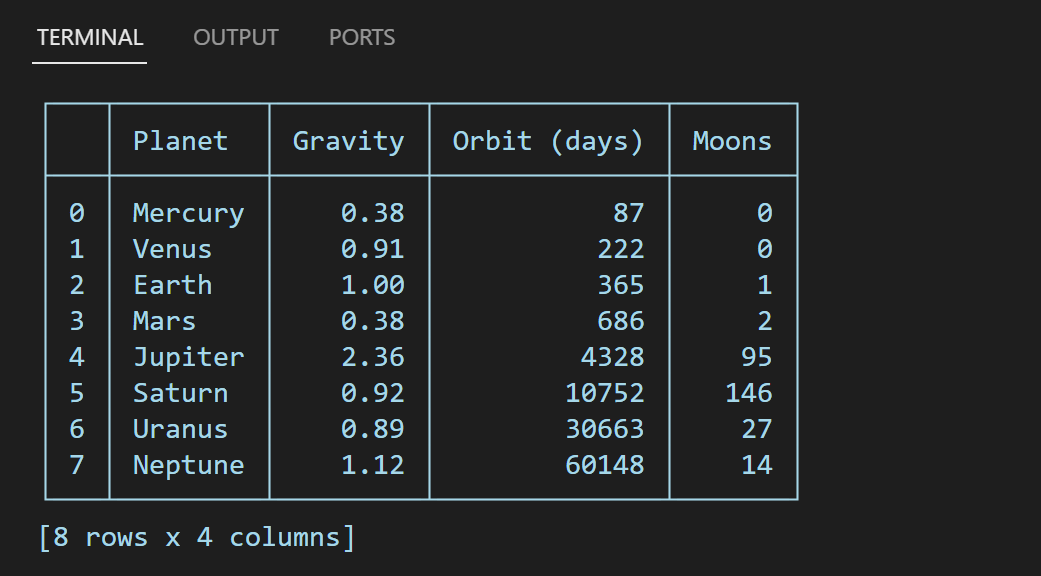The image size is (1041, 576).
Task: Select the Neptune planet name
Action: tap(188, 465)
